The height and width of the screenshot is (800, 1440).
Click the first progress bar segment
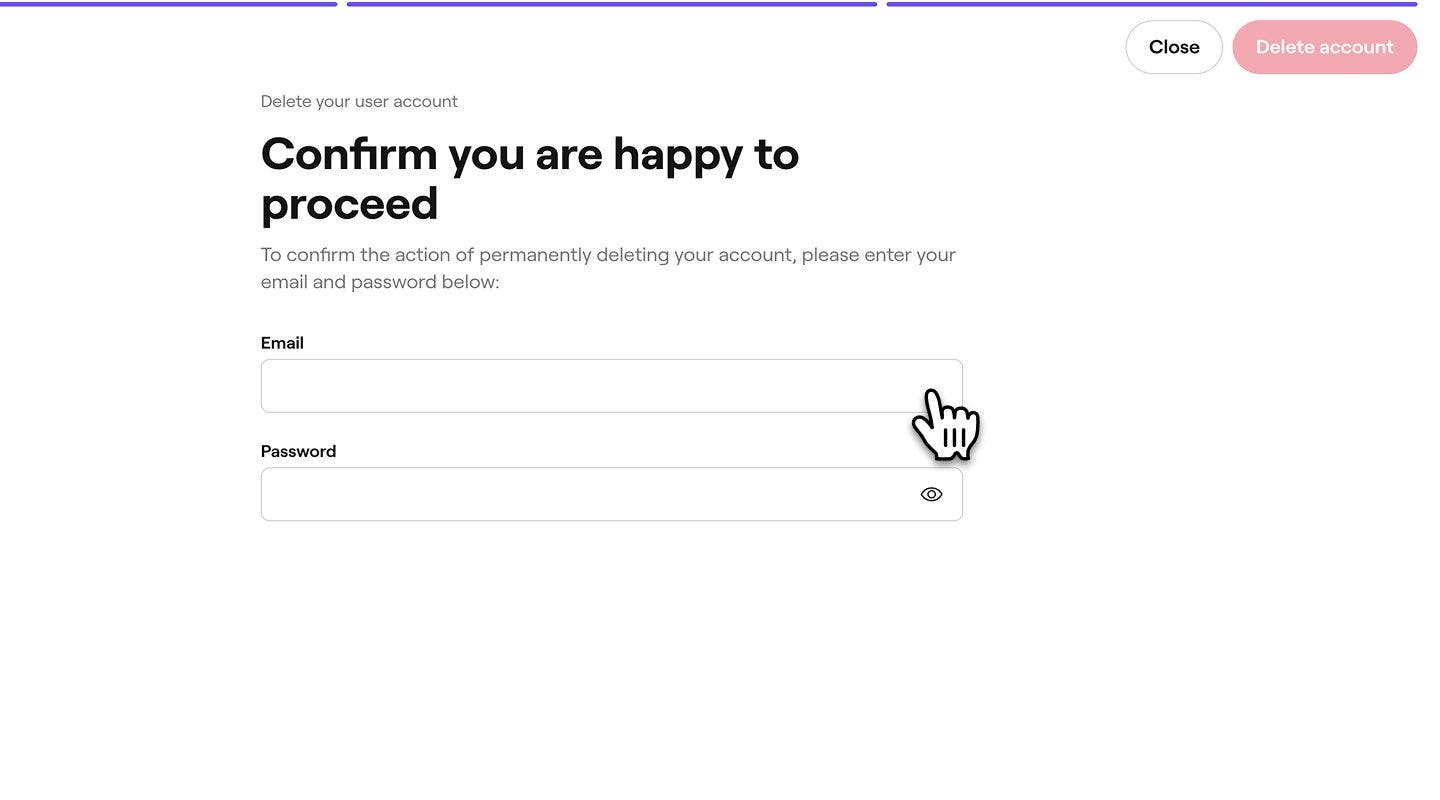168,4
